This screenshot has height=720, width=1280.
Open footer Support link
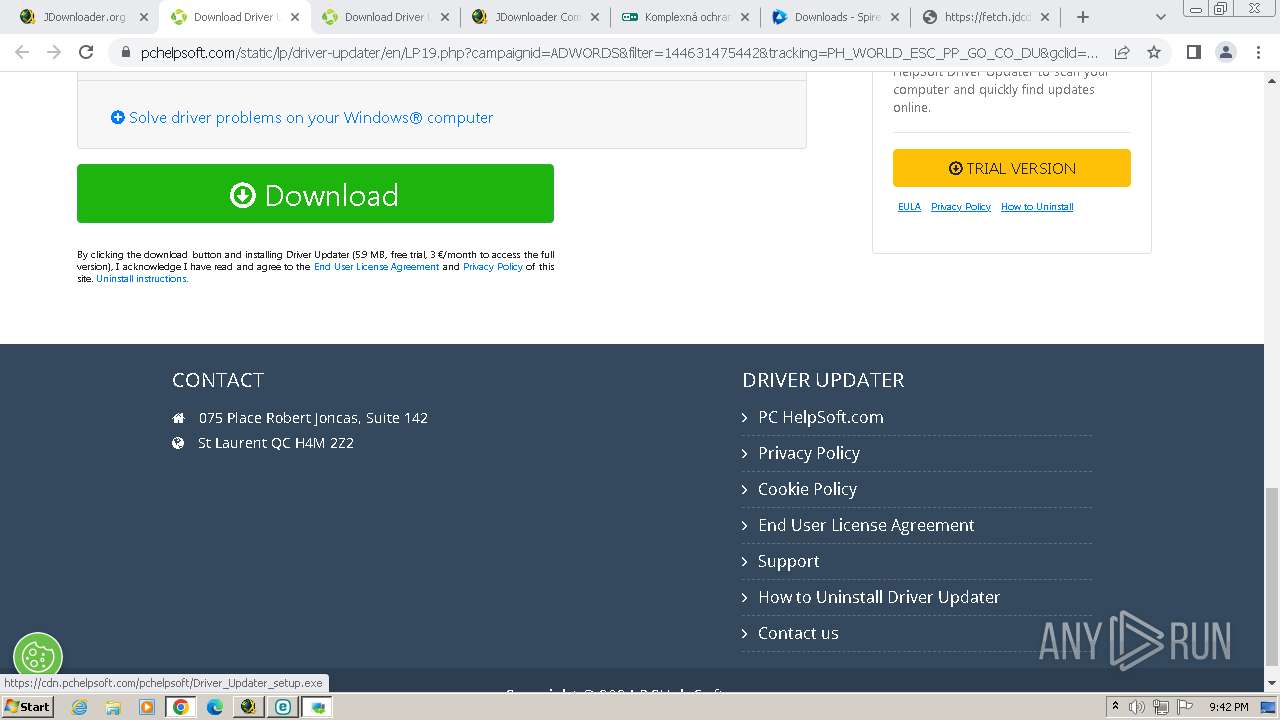pyautogui.click(x=788, y=561)
